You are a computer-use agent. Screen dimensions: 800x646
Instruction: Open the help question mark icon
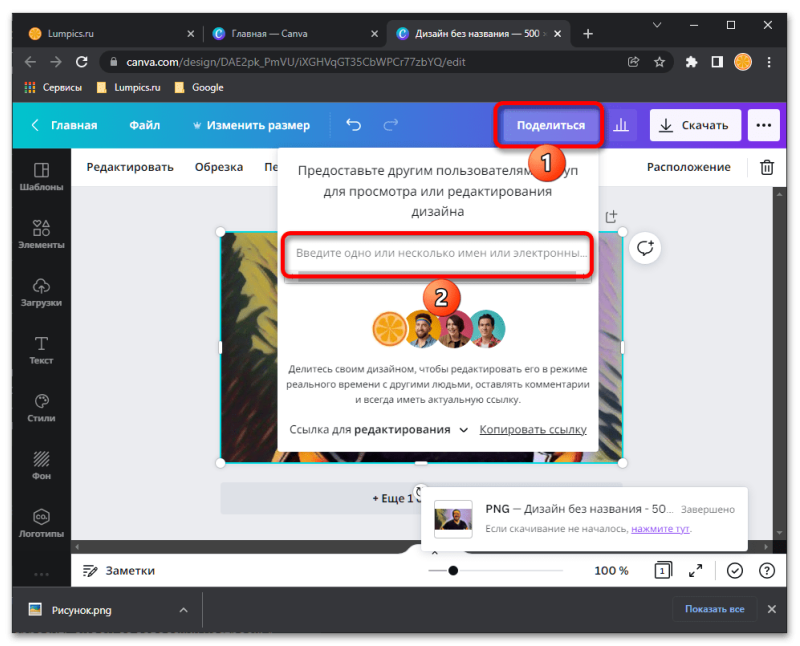click(766, 570)
